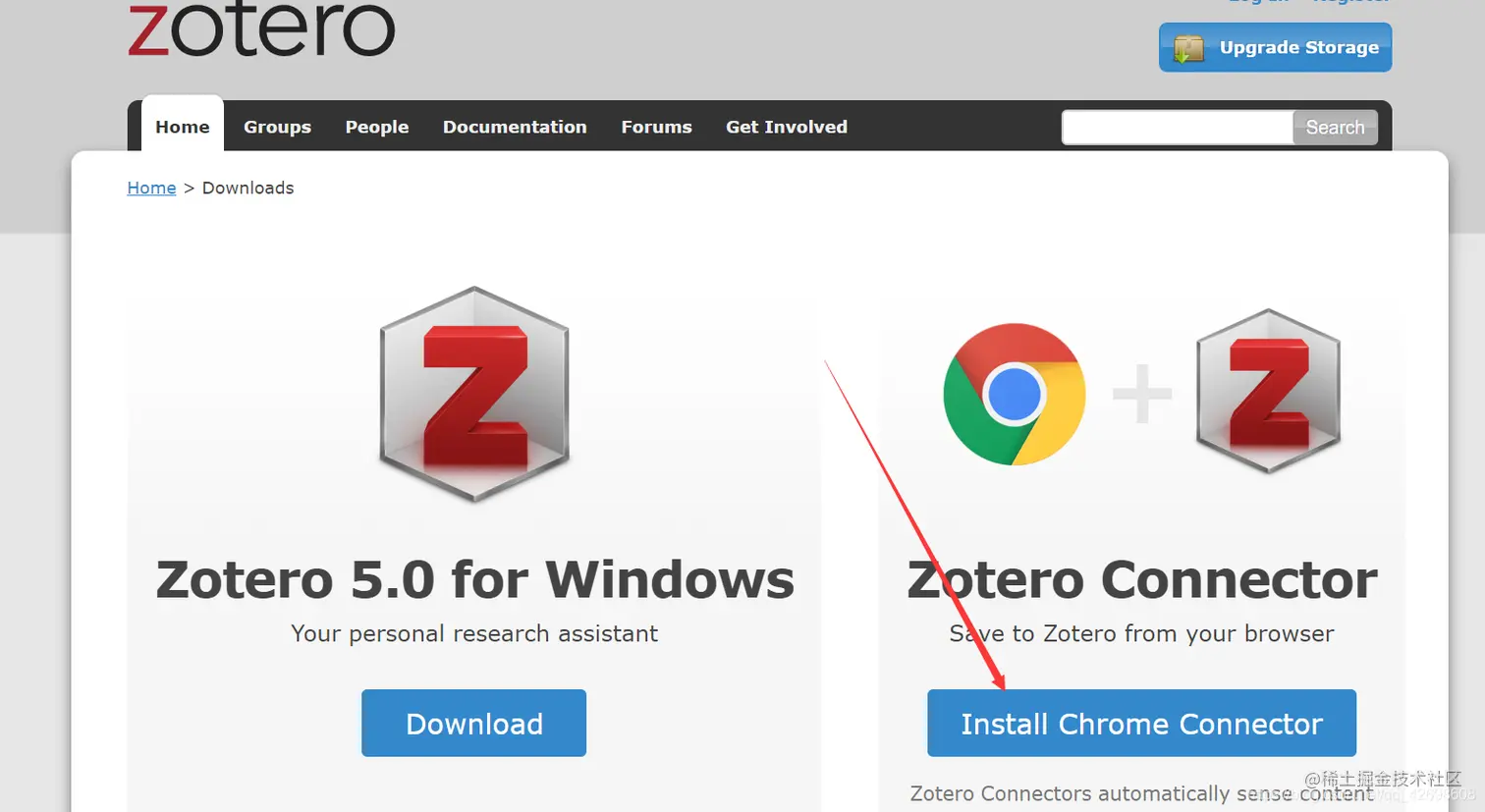Screen dimensions: 1485x812
Task: Focus the site search input field
Action: 1178,128
